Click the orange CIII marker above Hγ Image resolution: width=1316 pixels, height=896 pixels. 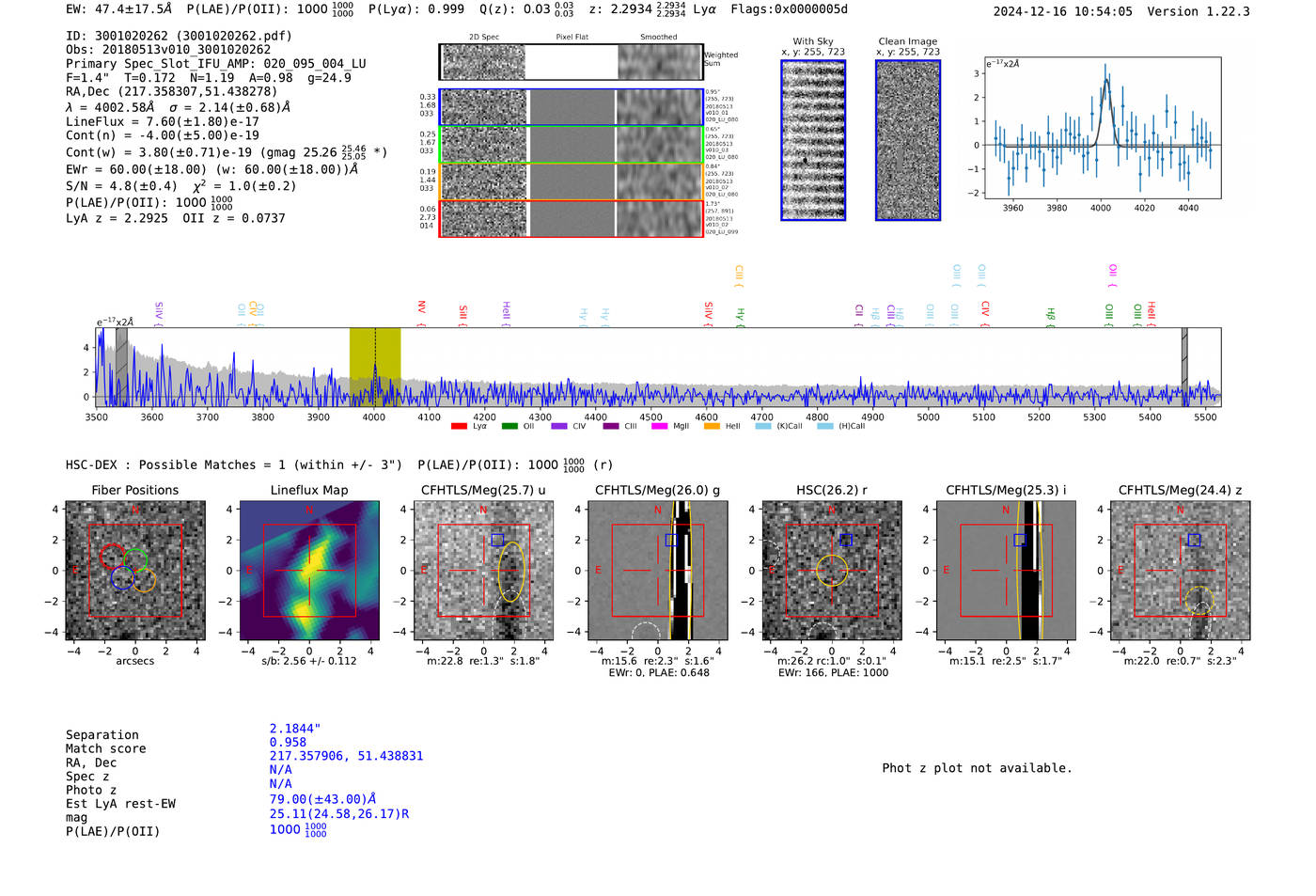tap(739, 277)
